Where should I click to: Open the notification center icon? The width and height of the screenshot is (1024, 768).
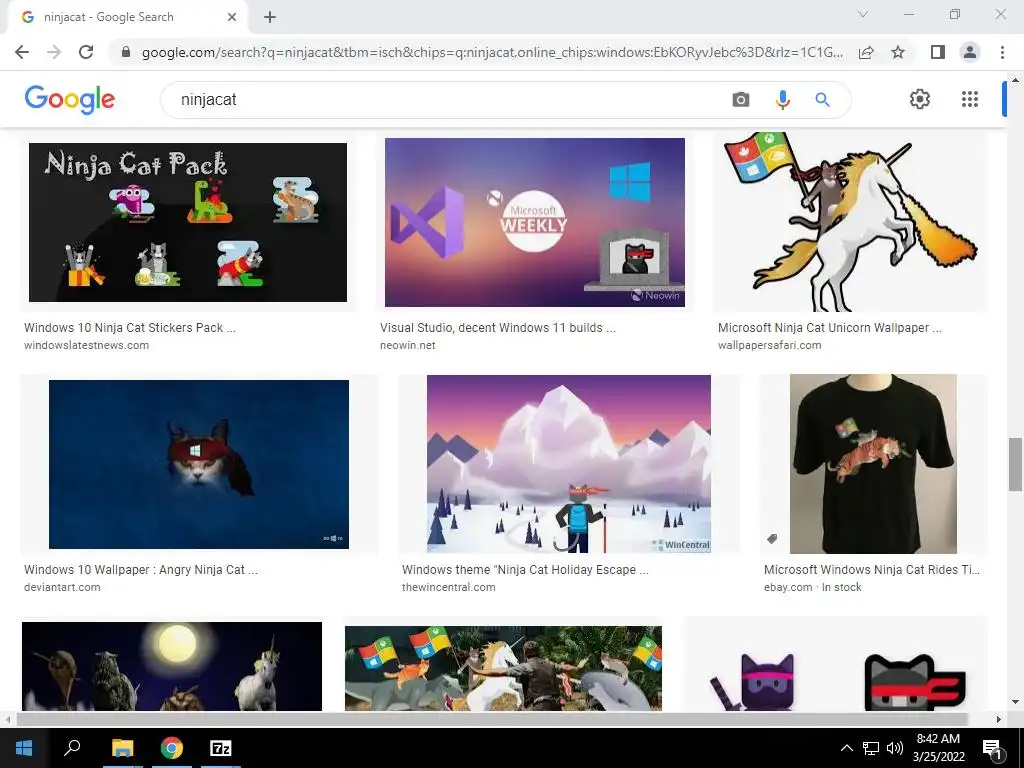click(x=993, y=748)
